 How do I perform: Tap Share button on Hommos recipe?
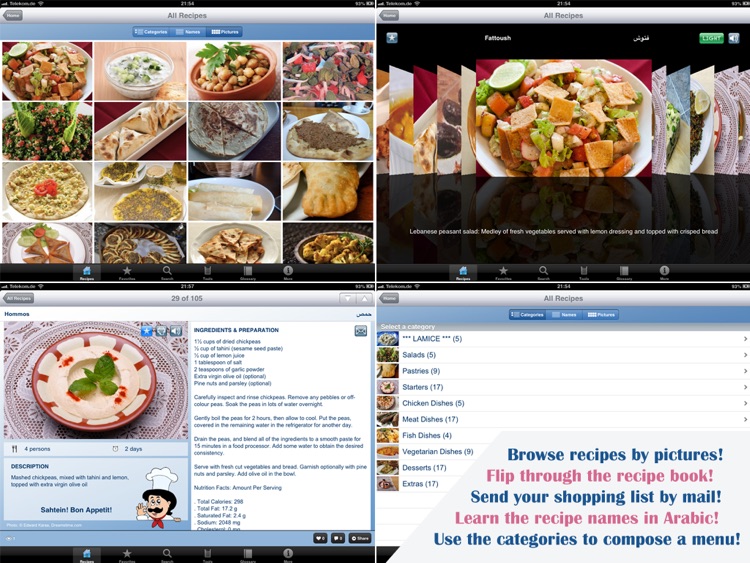360,538
